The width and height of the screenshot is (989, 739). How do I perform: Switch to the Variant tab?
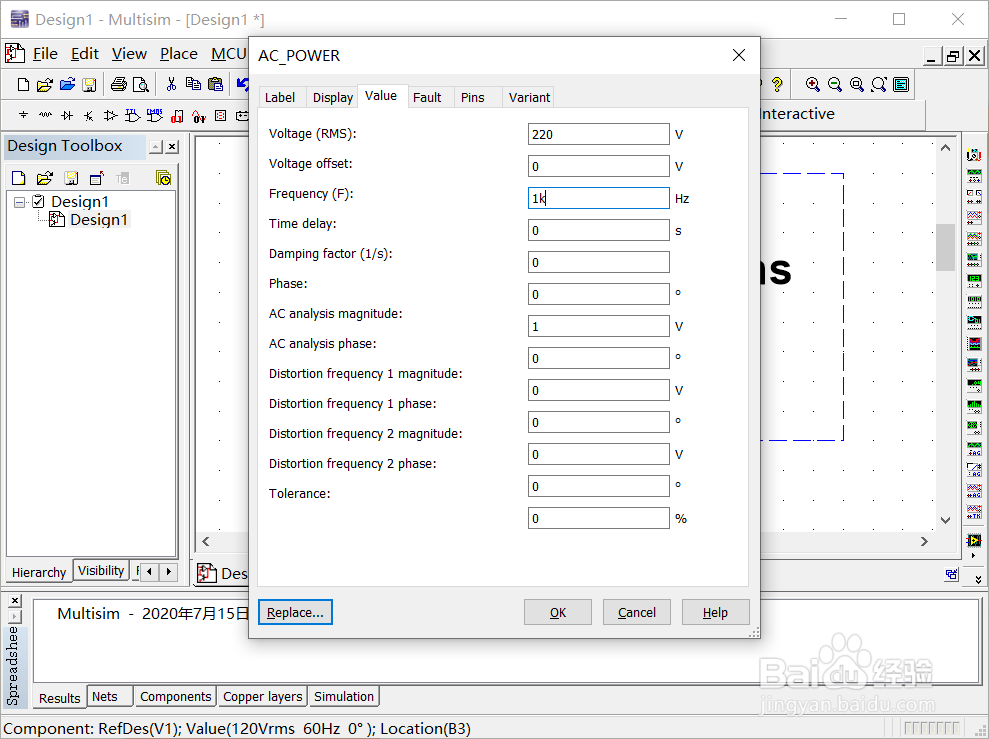[x=529, y=98]
